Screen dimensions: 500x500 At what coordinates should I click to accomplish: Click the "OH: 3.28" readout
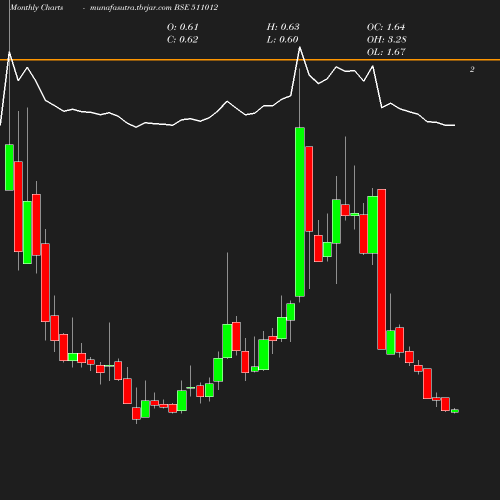pos(387,39)
